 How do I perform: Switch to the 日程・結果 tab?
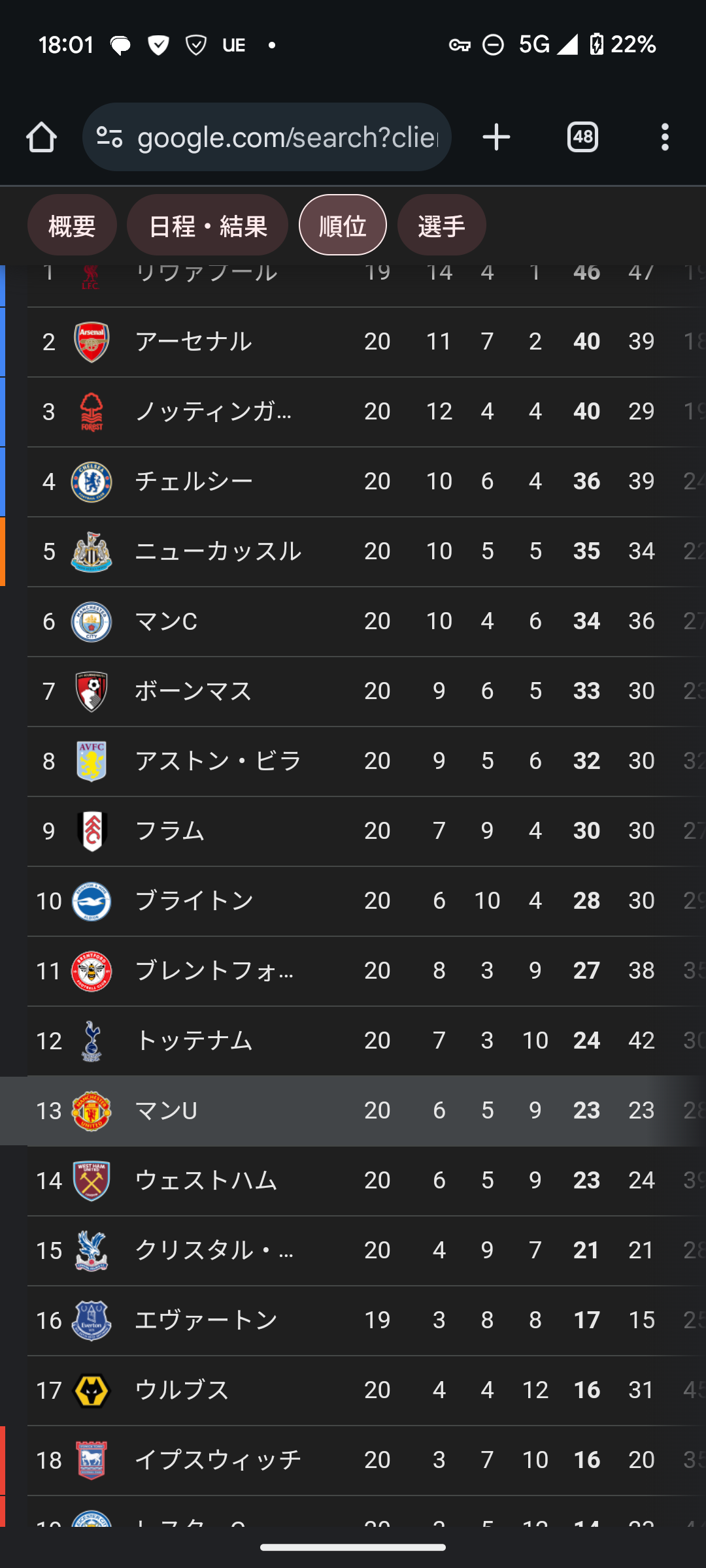(x=207, y=225)
